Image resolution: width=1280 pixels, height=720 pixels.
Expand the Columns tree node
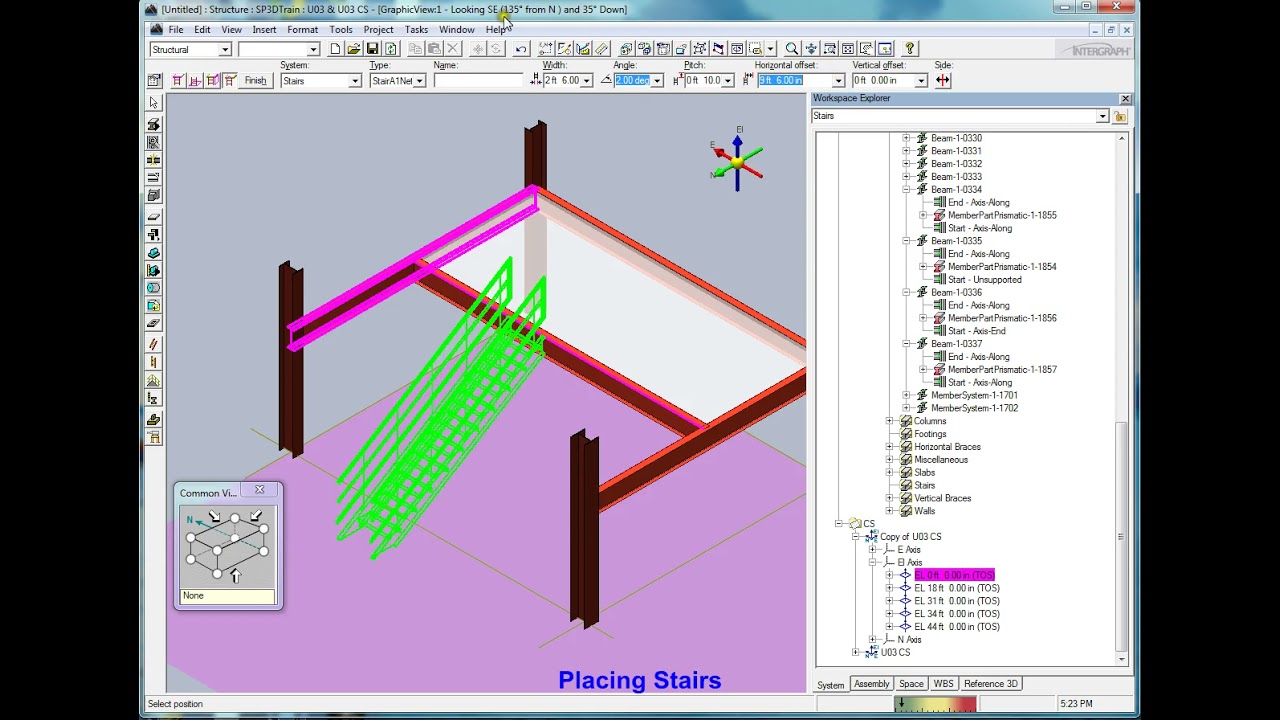tap(889, 421)
